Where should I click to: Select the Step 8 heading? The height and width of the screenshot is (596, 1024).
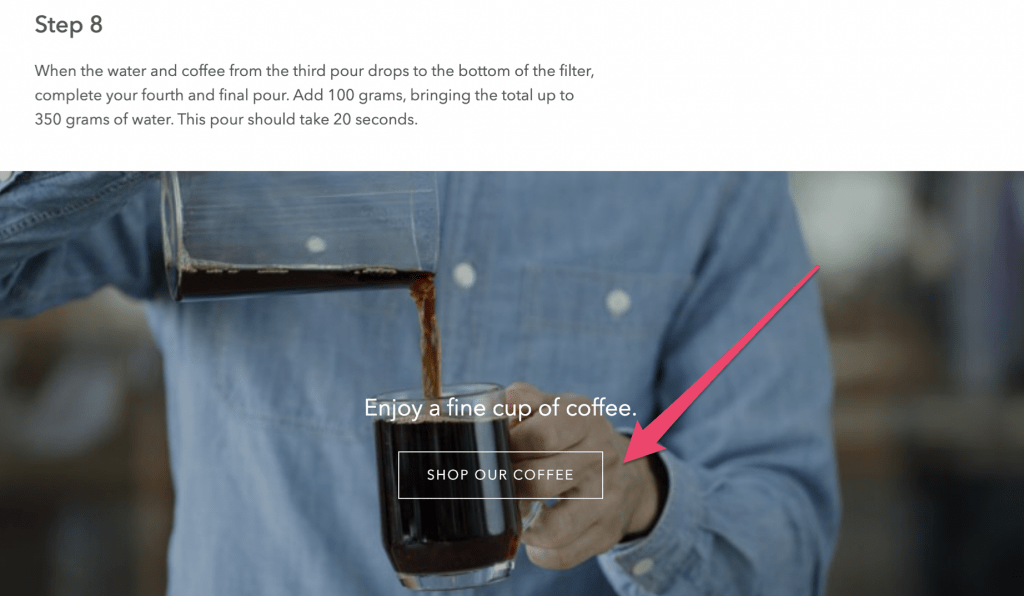click(69, 25)
